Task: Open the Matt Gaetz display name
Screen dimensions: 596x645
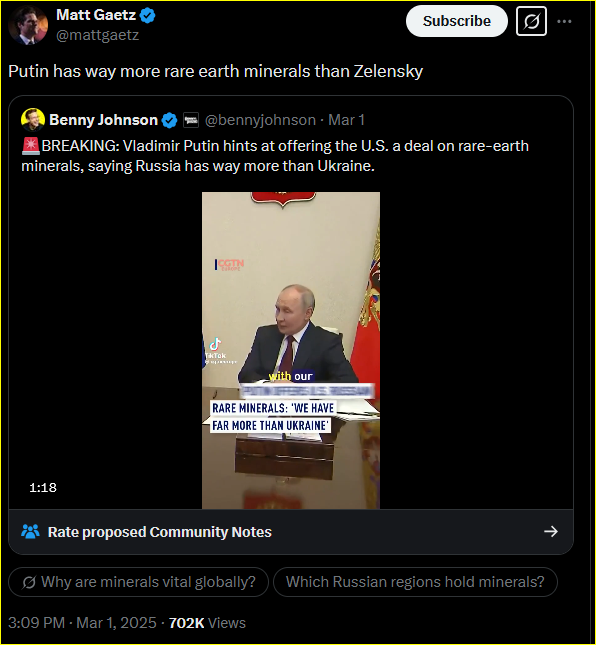Action: [x=96, y=15]
